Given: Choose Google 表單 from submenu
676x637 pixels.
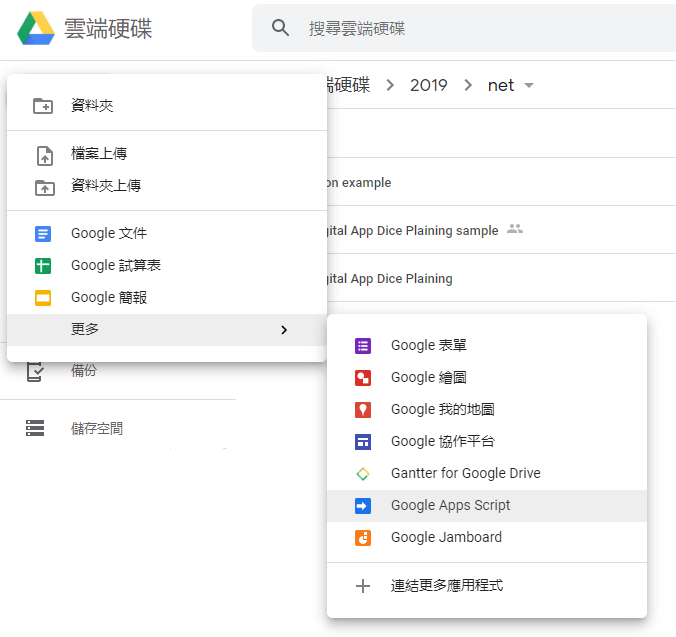Looking at the screenshot, I should click(487, 345).
